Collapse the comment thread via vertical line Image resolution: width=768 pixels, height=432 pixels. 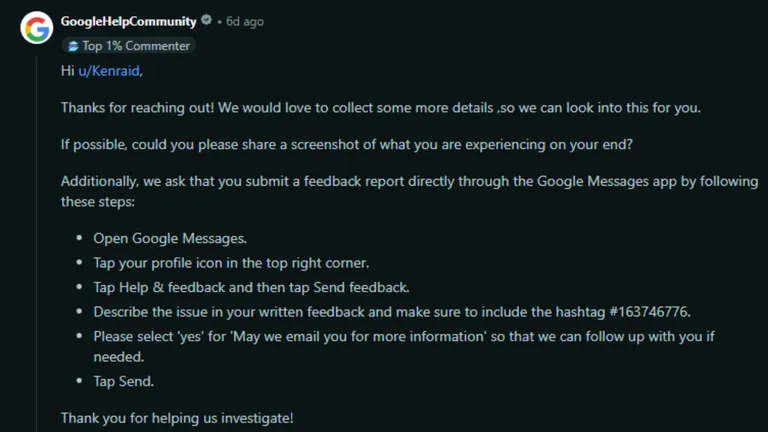tap(36, 244)
